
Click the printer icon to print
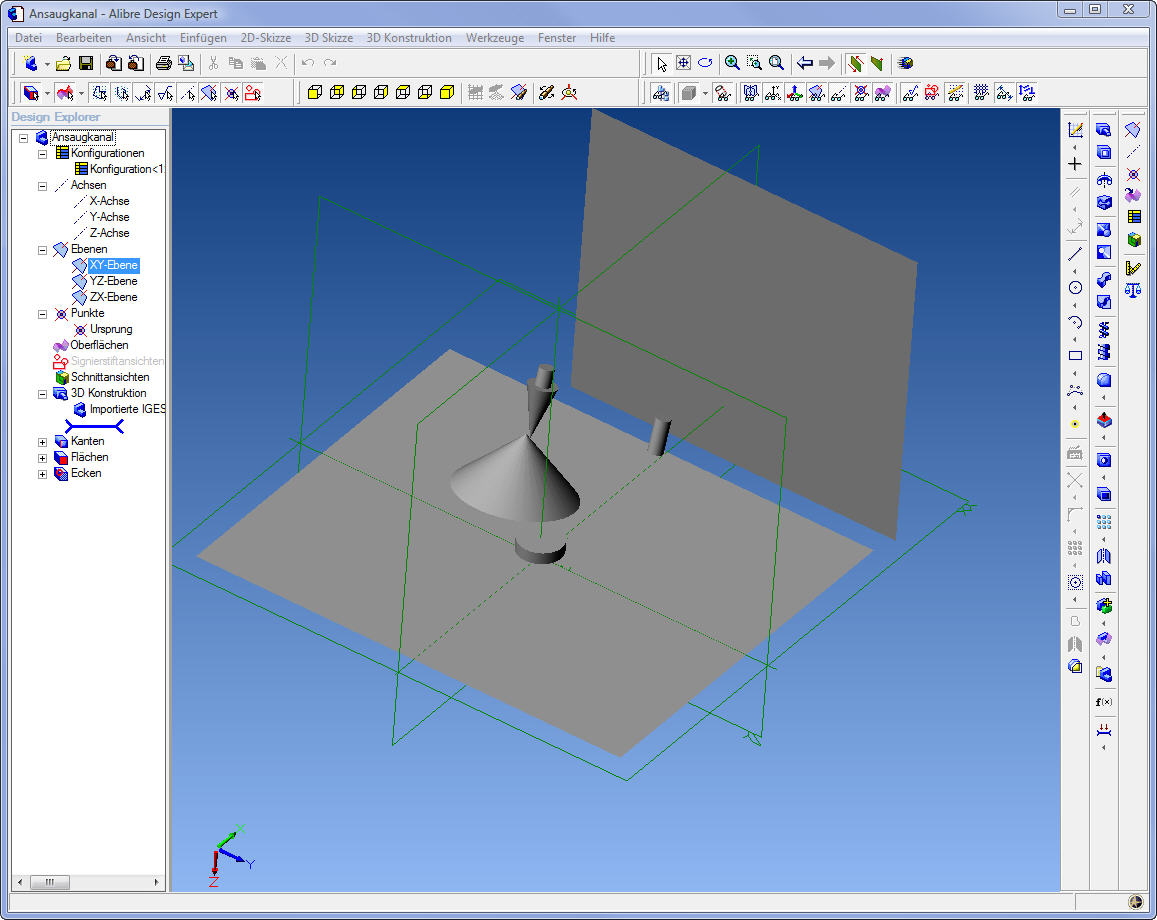164,63
